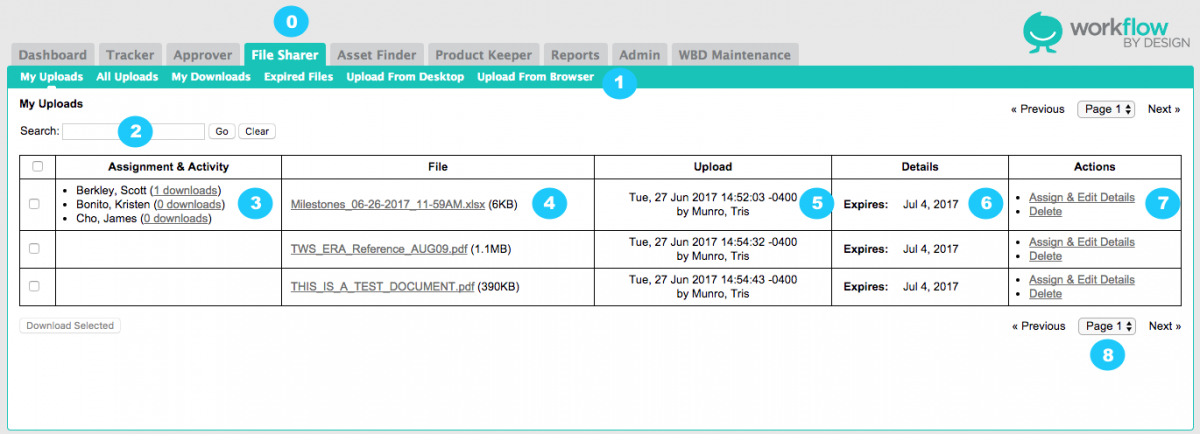
Task: Select My Uploads submenu item
Action: 52,77
